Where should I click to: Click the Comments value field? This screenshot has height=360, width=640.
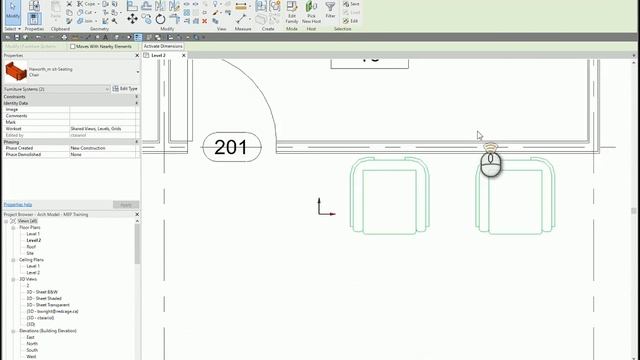coord(102,116)
